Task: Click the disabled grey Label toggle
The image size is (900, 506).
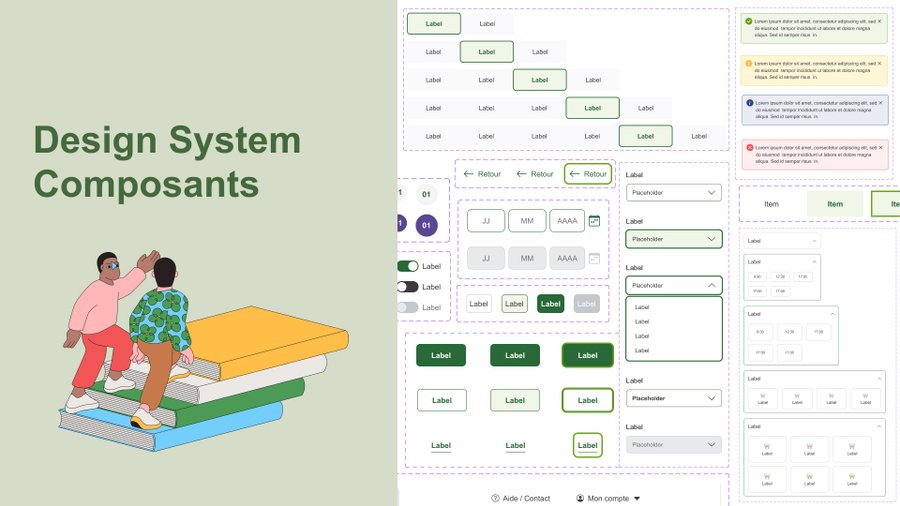Action: [x=408, y=307]
